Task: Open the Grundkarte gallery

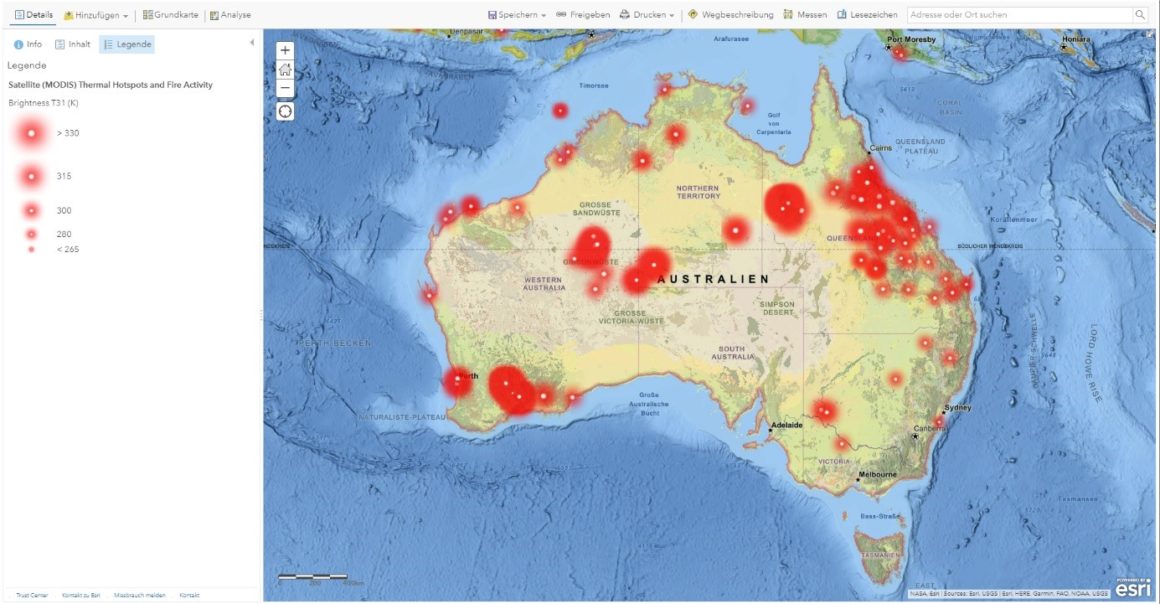Action: (171, 15)
